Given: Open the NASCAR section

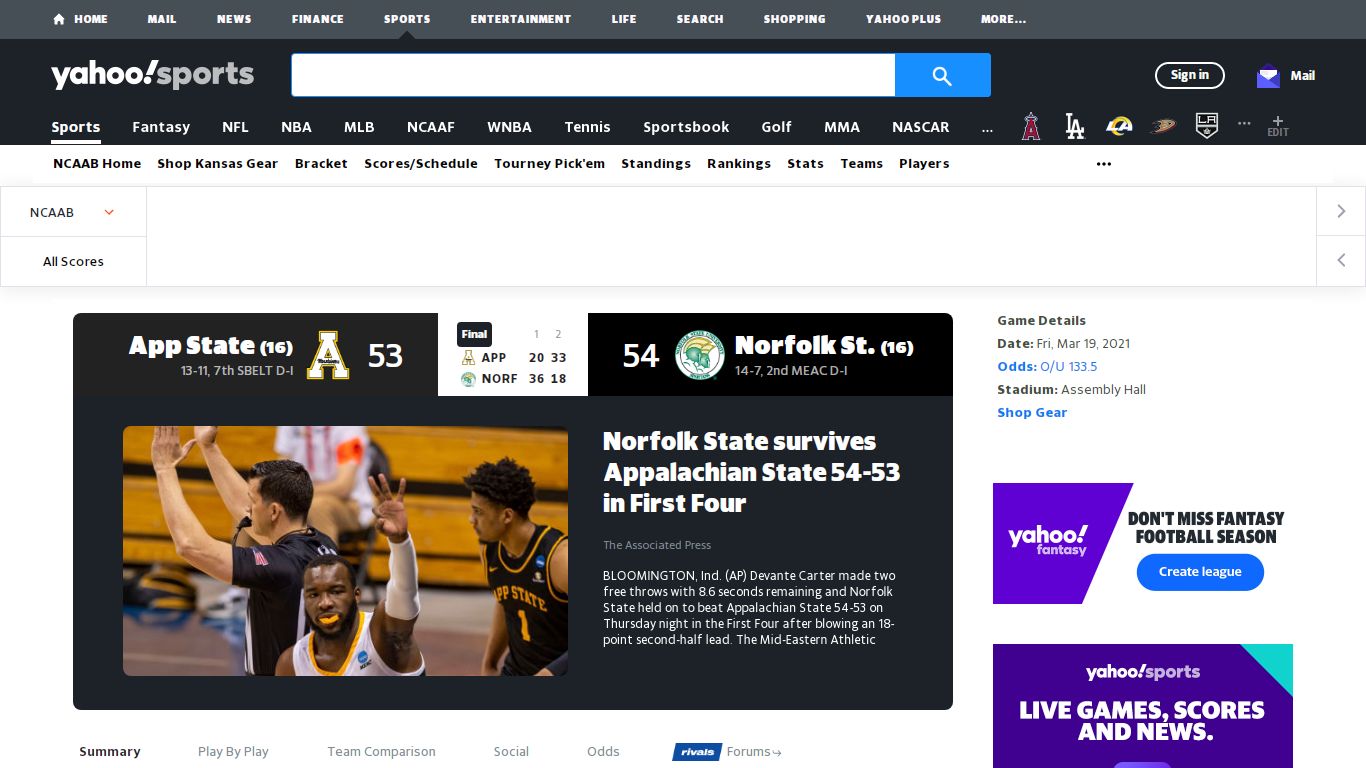Looking at the screenshot, I should (x=921, y=127).
